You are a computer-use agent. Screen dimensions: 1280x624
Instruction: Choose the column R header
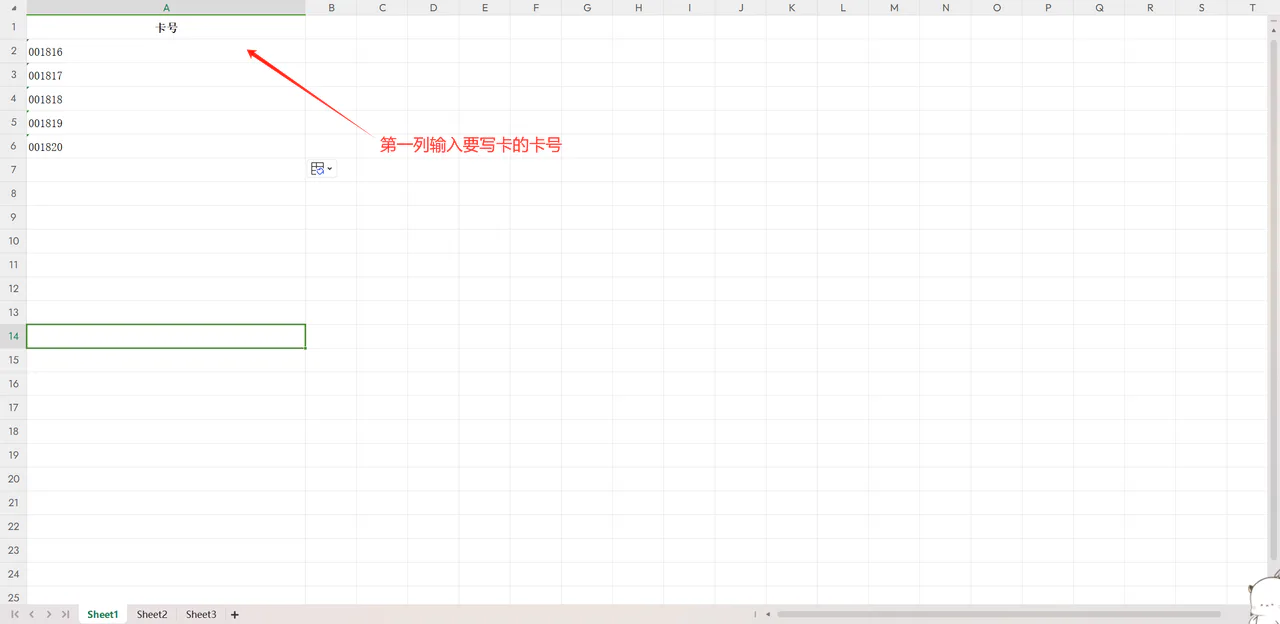click(x=1150, y=8)
